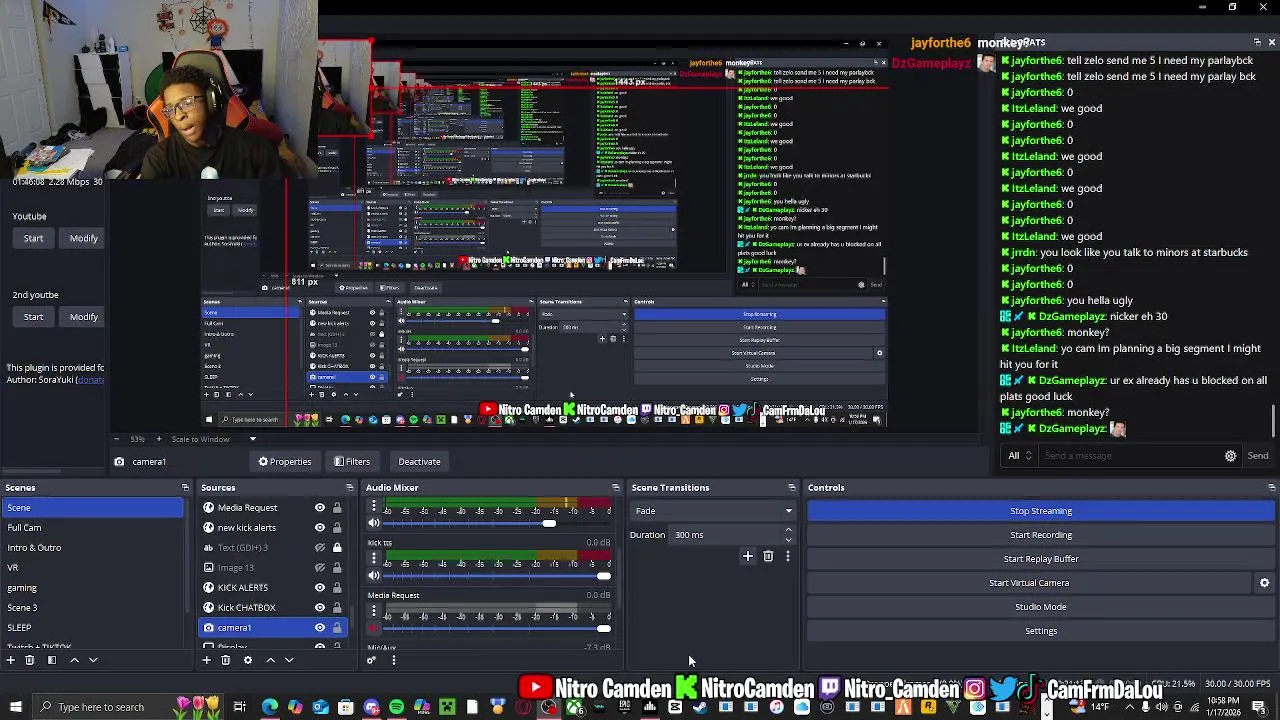Viewport: 1280px width, 720px height.
Task: Move source down in Sources toolbar
Action: (x=289, y=660)
